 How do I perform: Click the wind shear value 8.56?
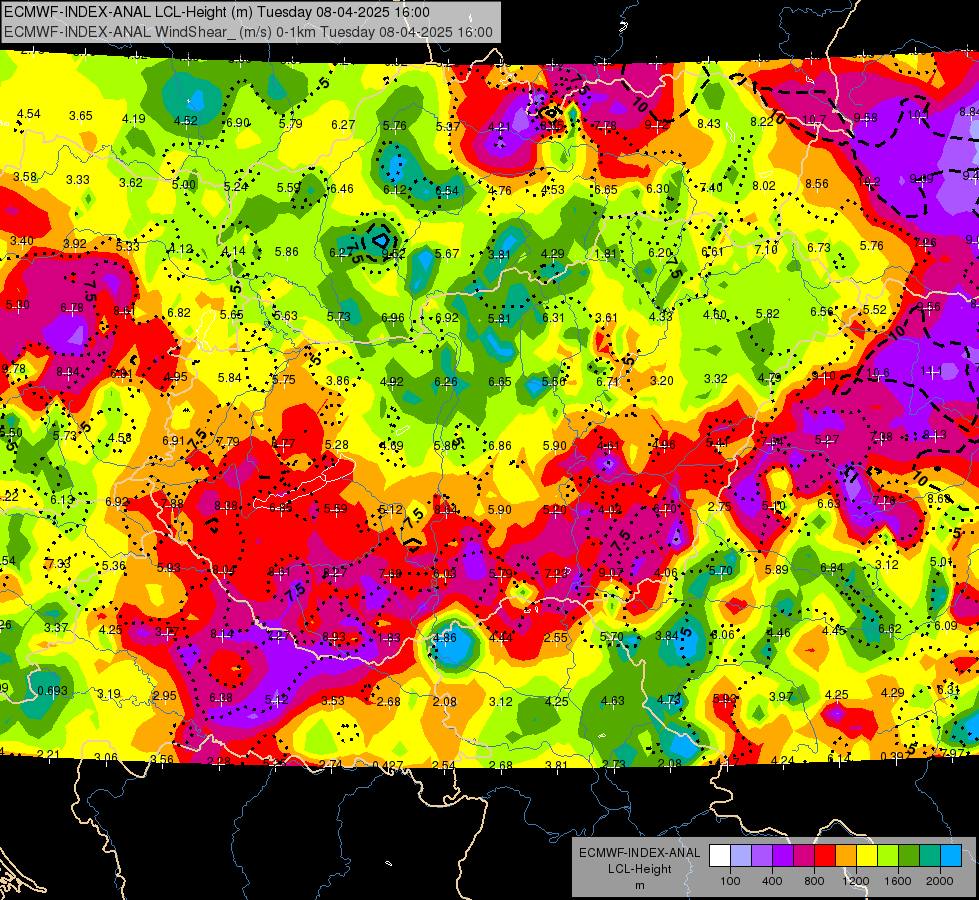tap(817, 184)
